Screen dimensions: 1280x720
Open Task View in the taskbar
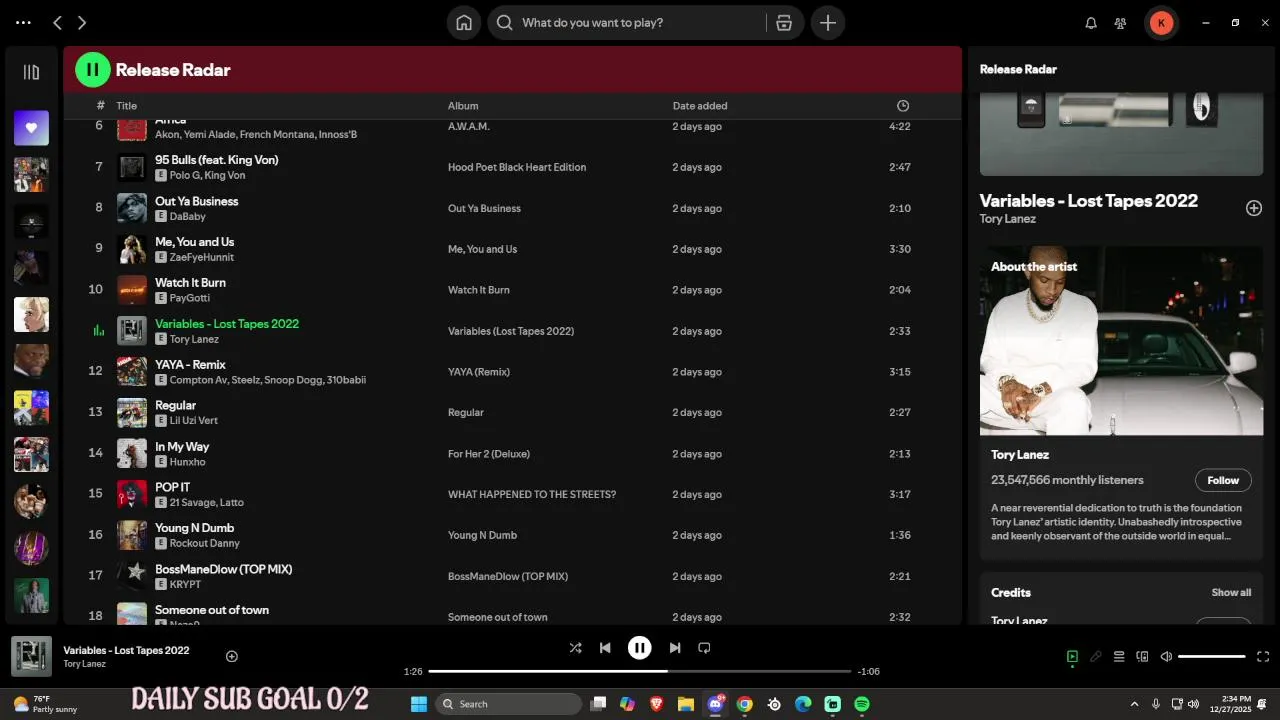tap(598, 704)
